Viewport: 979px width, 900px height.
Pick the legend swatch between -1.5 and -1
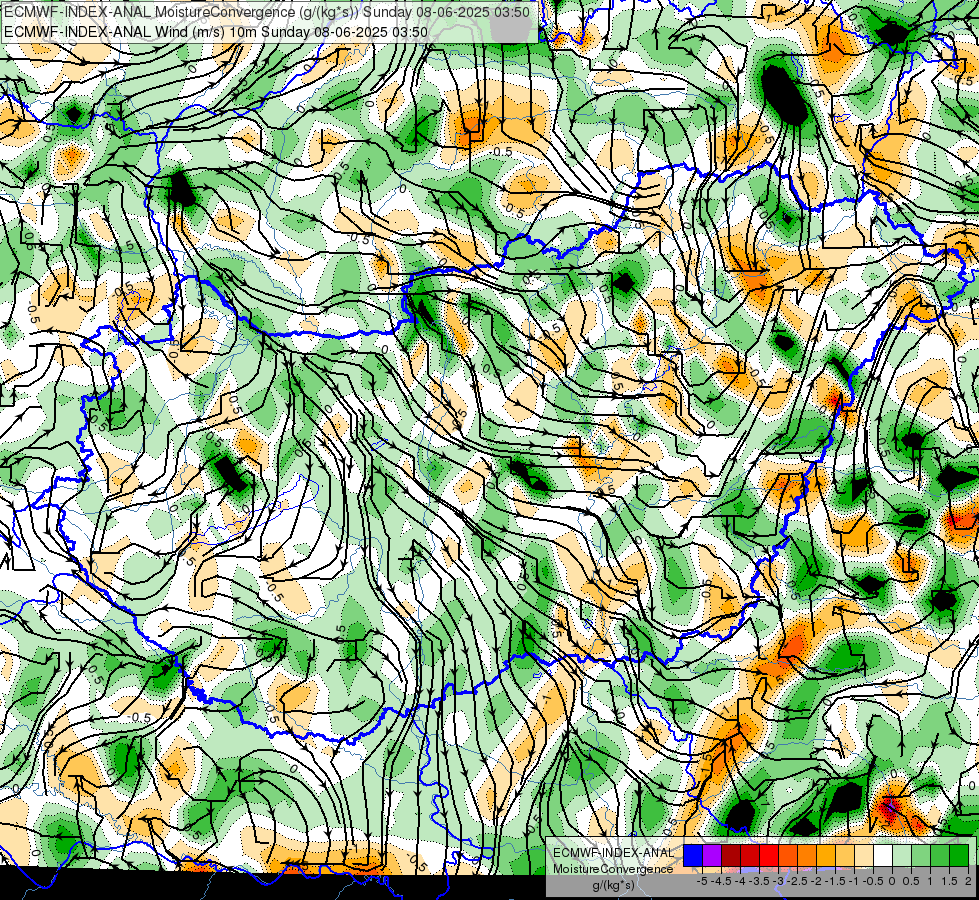[x=845, y=855]
